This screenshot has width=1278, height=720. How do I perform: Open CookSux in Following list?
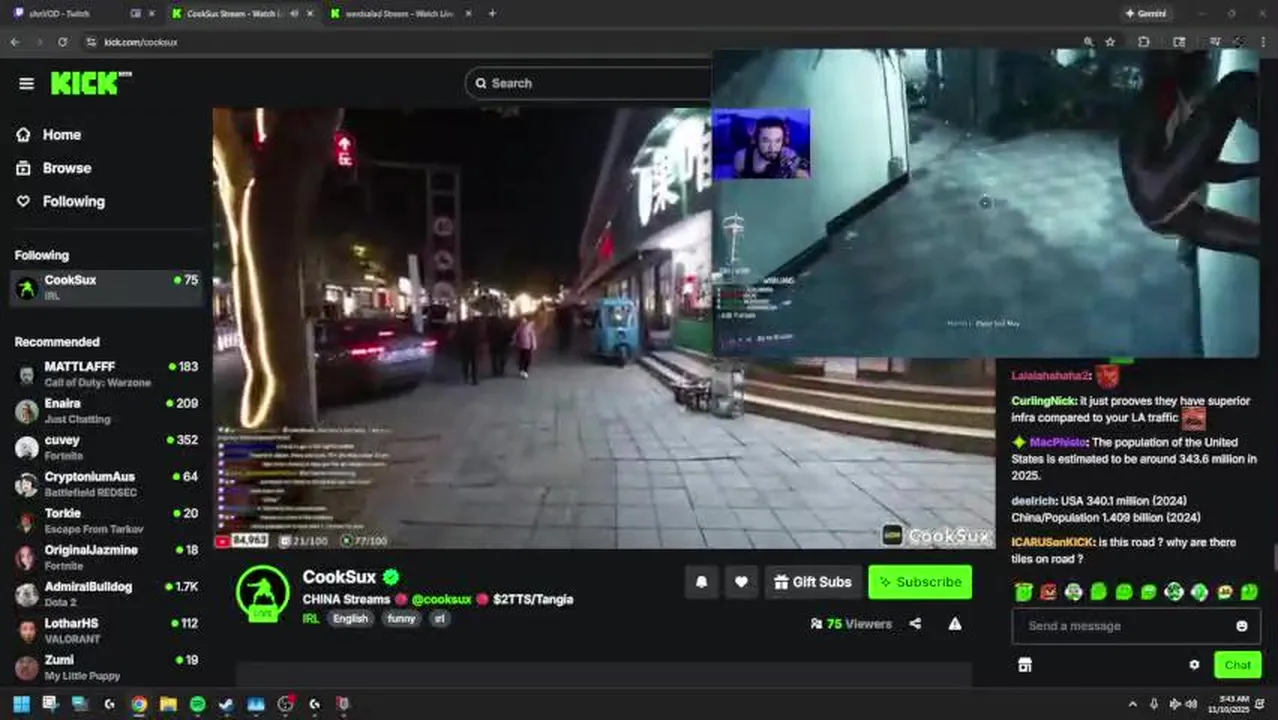[105, 287]
